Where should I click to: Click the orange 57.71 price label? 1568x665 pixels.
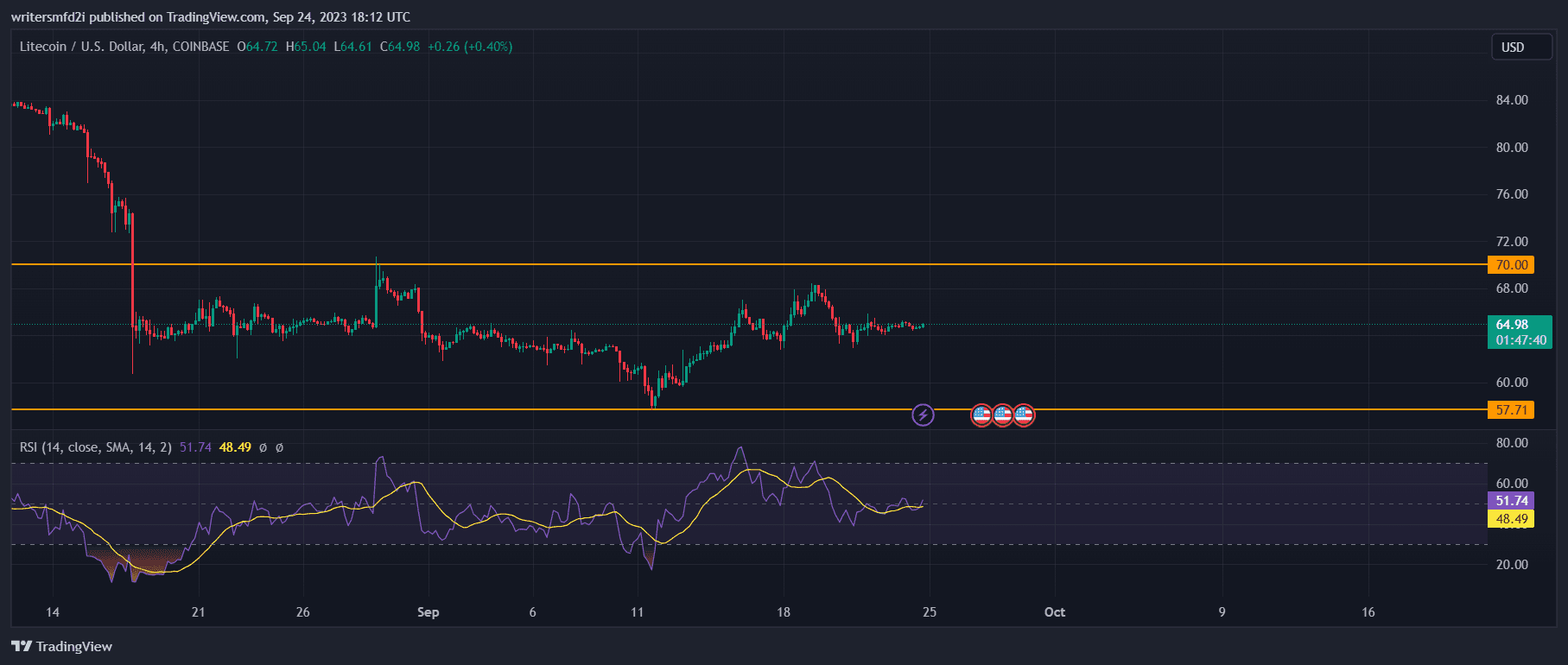pos(1511,410)
